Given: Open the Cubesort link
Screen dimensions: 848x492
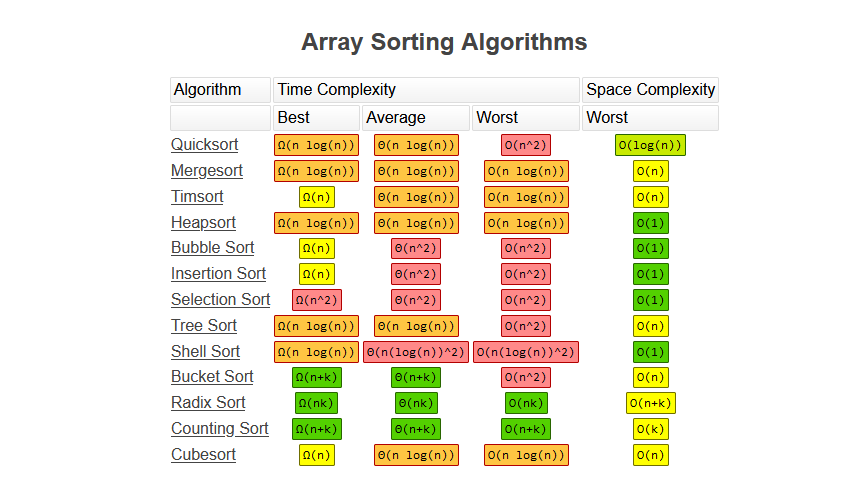Looking at the screenshot, I should (203, 455).
